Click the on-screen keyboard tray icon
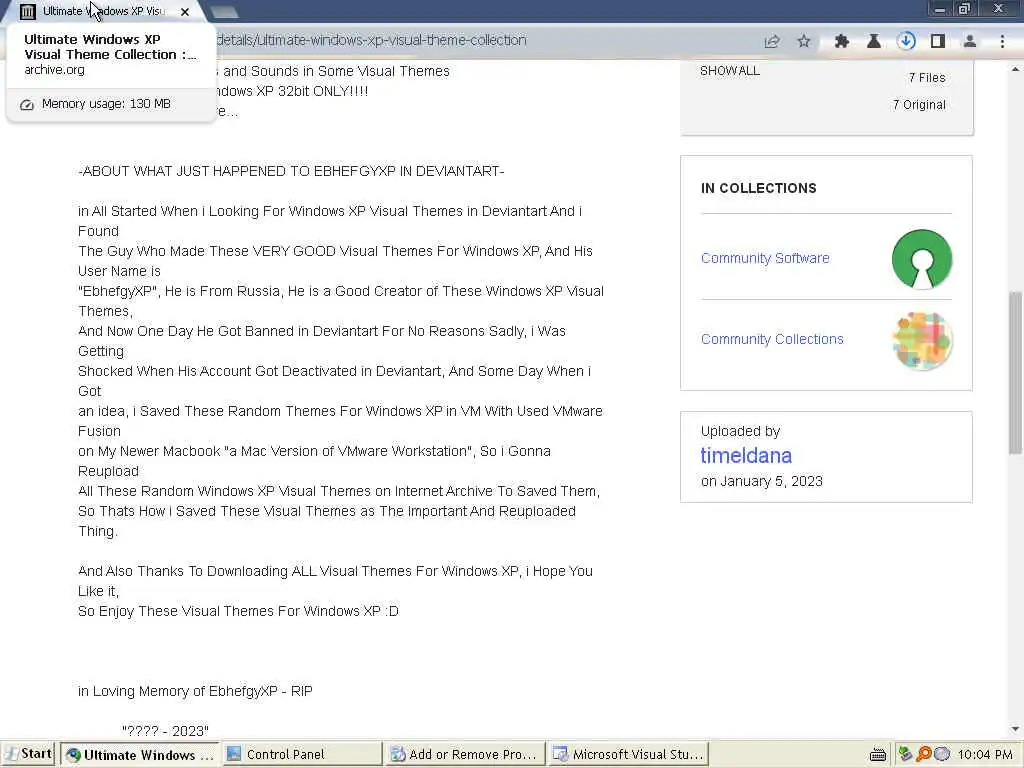Viewport: 1024px width, 768px height. (878, 755)
